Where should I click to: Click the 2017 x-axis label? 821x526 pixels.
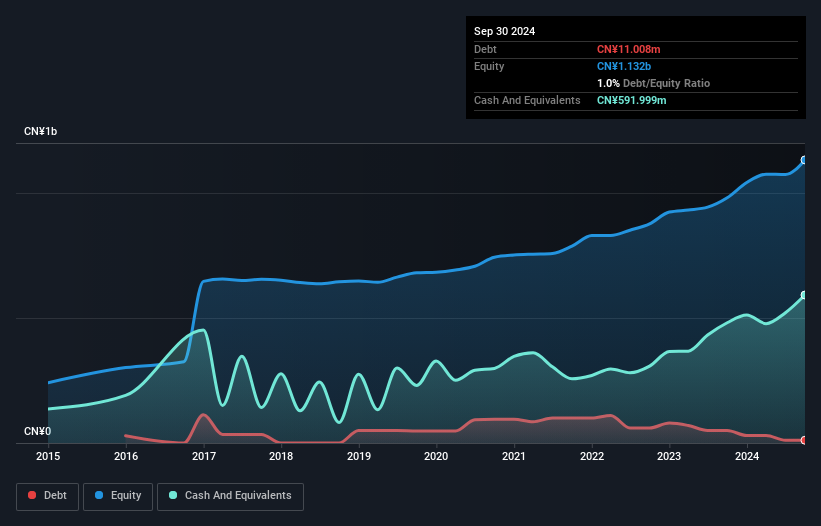tap(204, 456)
